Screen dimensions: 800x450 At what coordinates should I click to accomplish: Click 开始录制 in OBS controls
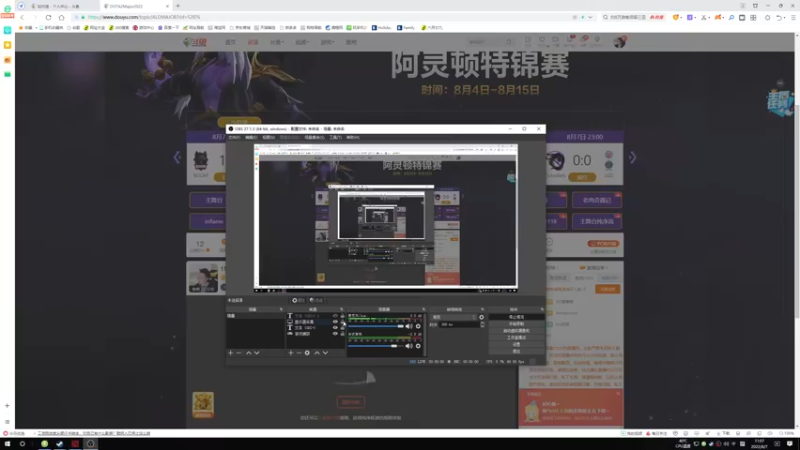click(516, 324)
